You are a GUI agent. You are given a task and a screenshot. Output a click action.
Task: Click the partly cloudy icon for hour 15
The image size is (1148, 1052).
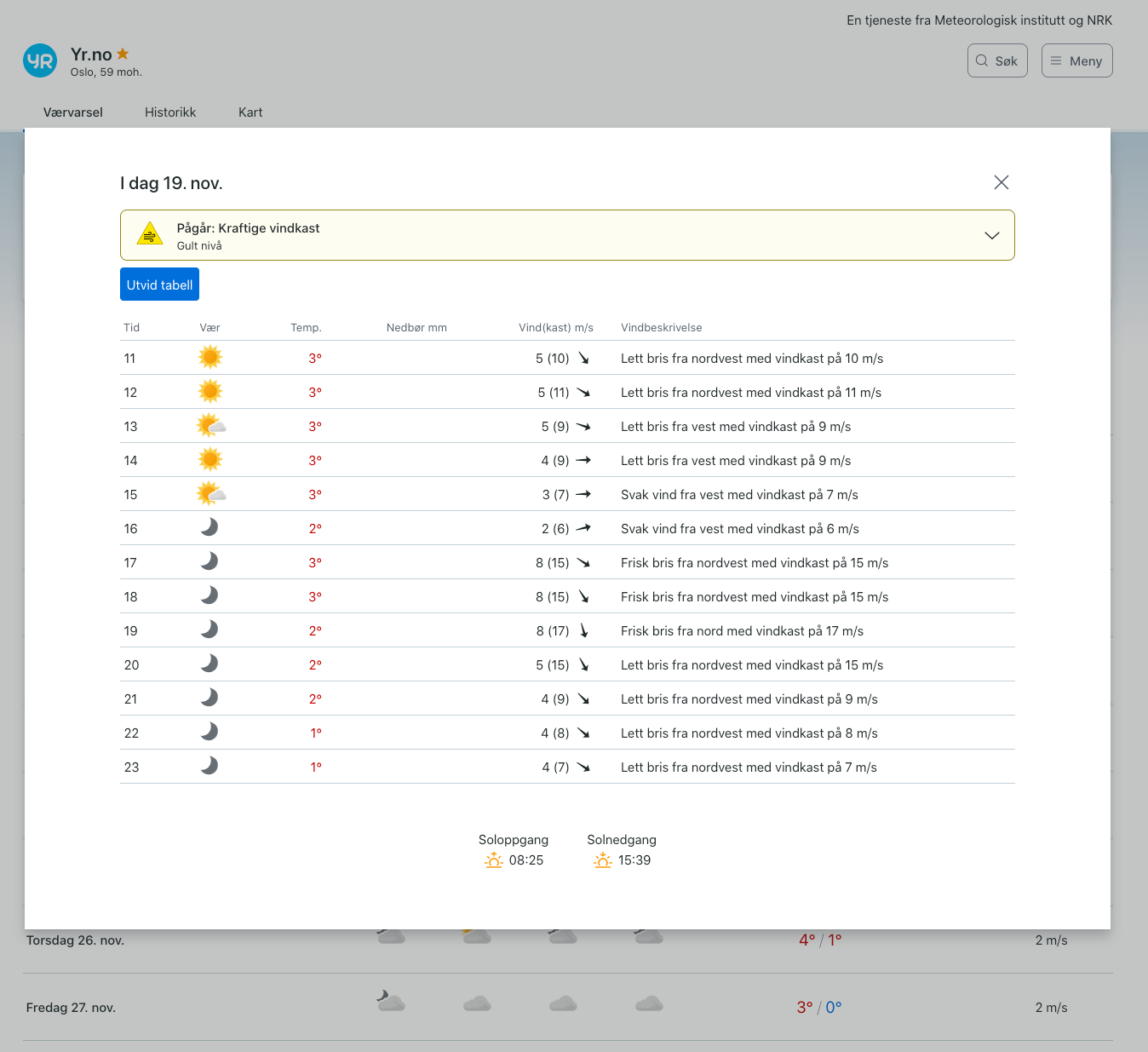(x=211, y=493)
